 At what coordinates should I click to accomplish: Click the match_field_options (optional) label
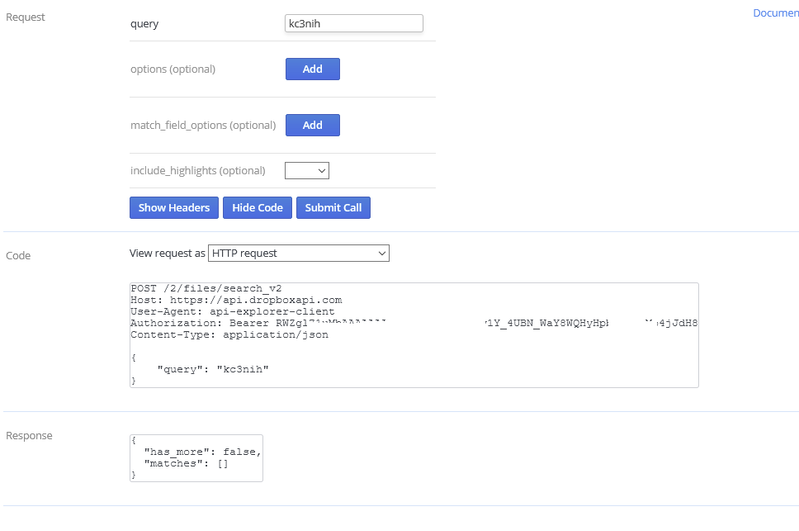pos(203,125)
